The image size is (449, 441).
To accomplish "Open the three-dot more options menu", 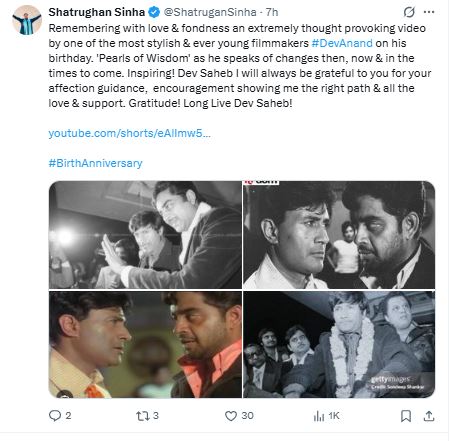I will click(429, 12).
